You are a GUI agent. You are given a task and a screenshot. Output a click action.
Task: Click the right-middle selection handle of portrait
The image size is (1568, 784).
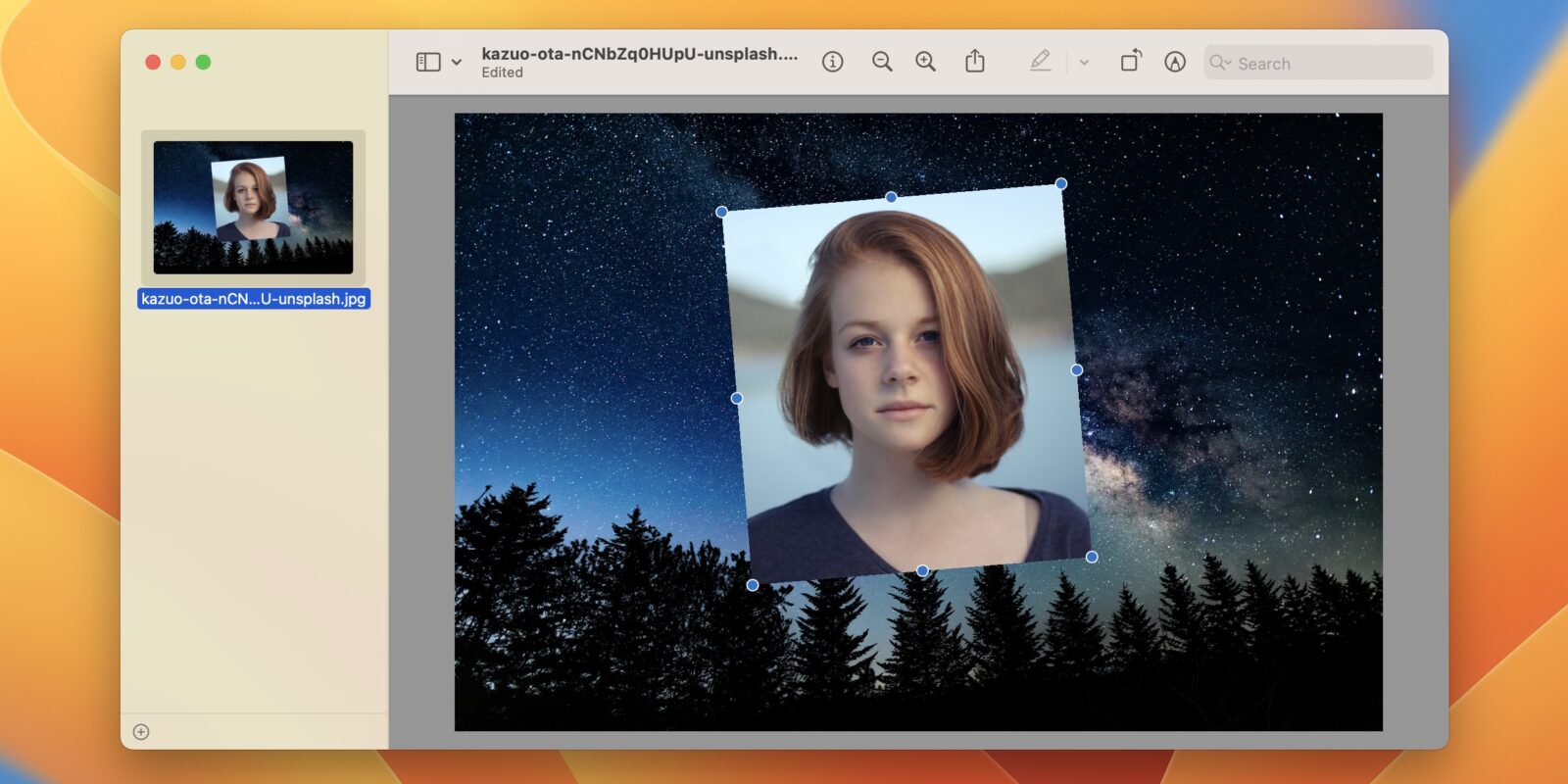[1077, 369]
